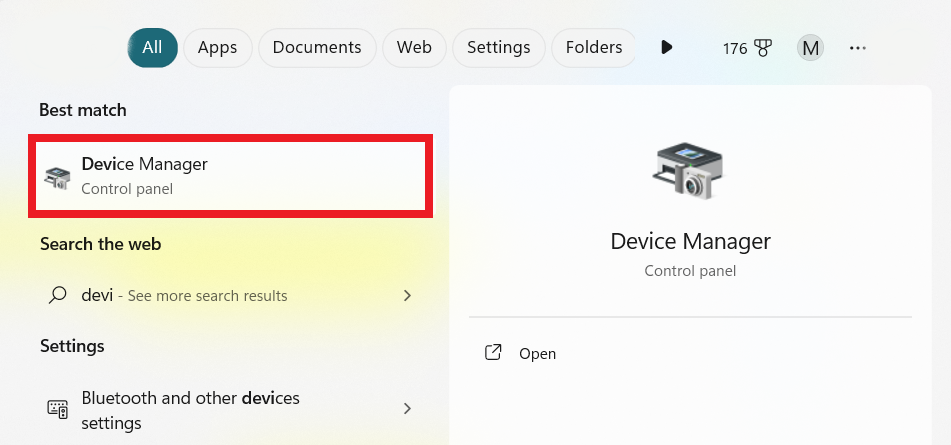This screenshot has width=951, height=445.
Task: Switch to the Apps filter tab
Action: point(217,47)
